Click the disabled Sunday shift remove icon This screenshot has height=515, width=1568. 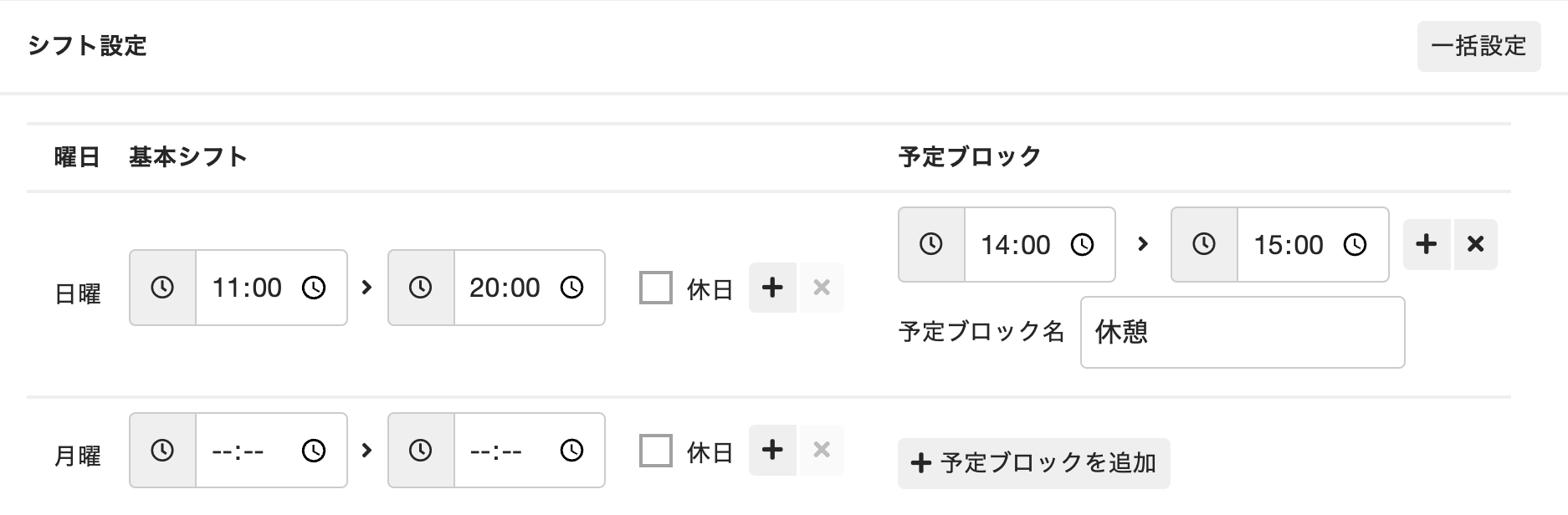[822, 288]
